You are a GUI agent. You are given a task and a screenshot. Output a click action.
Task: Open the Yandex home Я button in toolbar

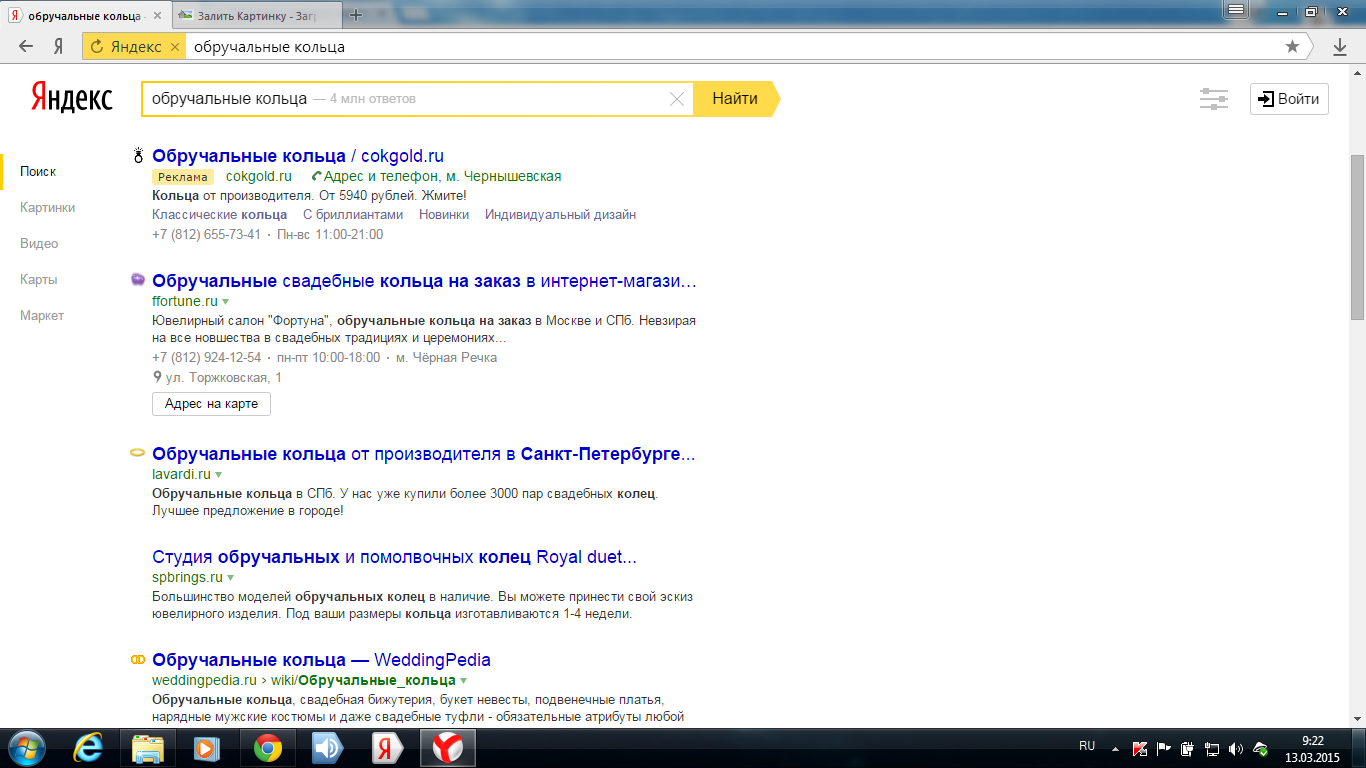(58, 46)
